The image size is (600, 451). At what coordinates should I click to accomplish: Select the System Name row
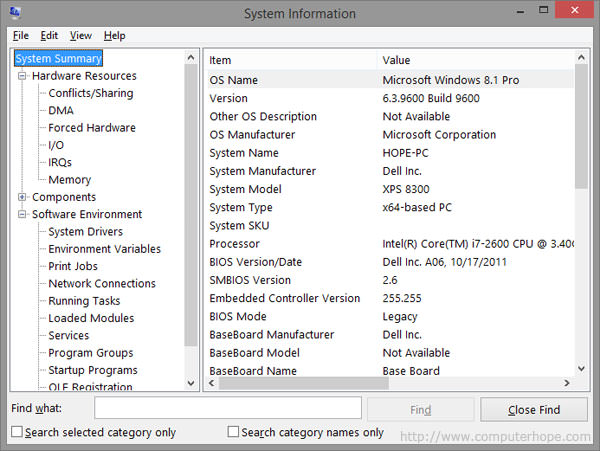(390, 153)
